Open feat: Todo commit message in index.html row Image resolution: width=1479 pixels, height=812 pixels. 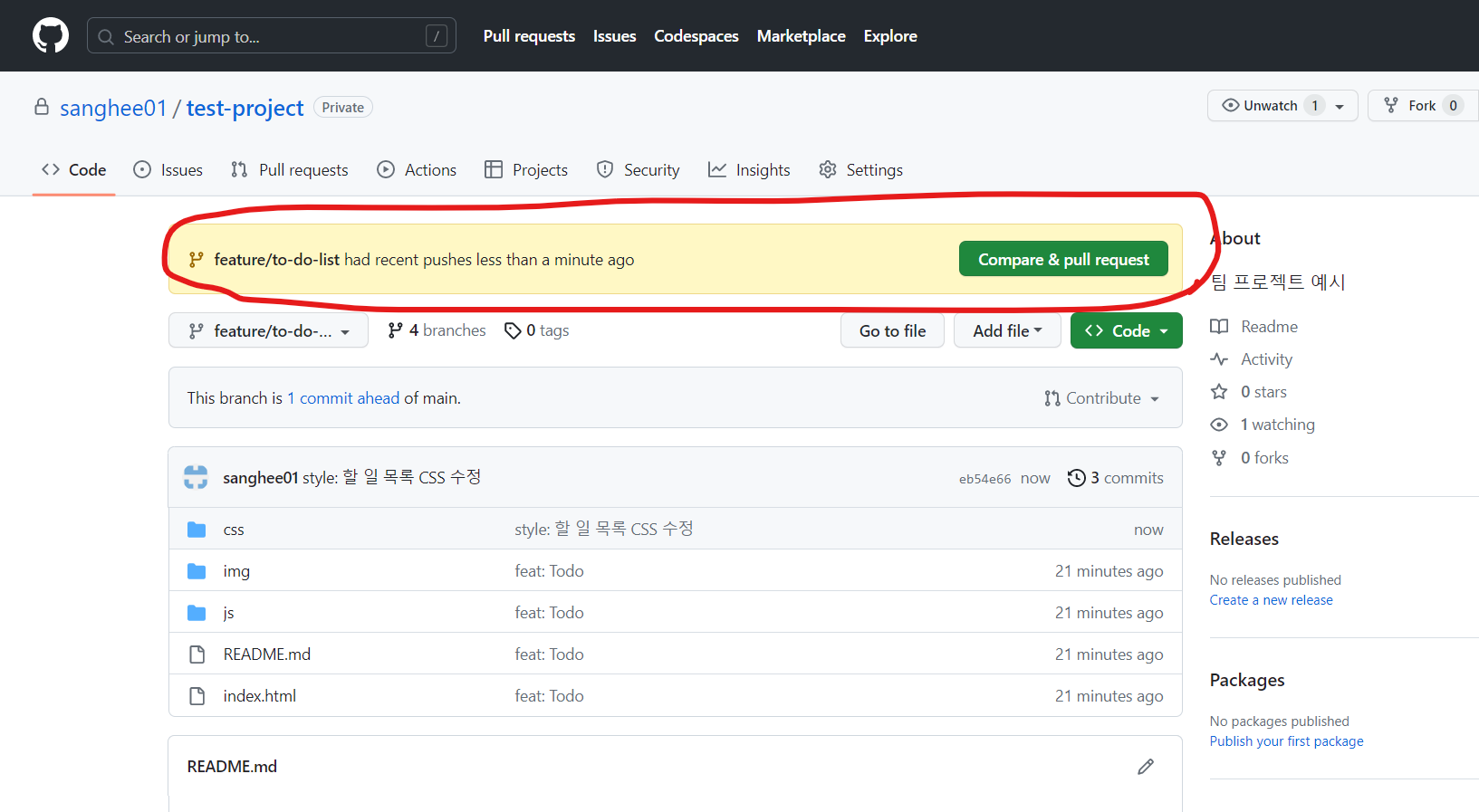550,696
